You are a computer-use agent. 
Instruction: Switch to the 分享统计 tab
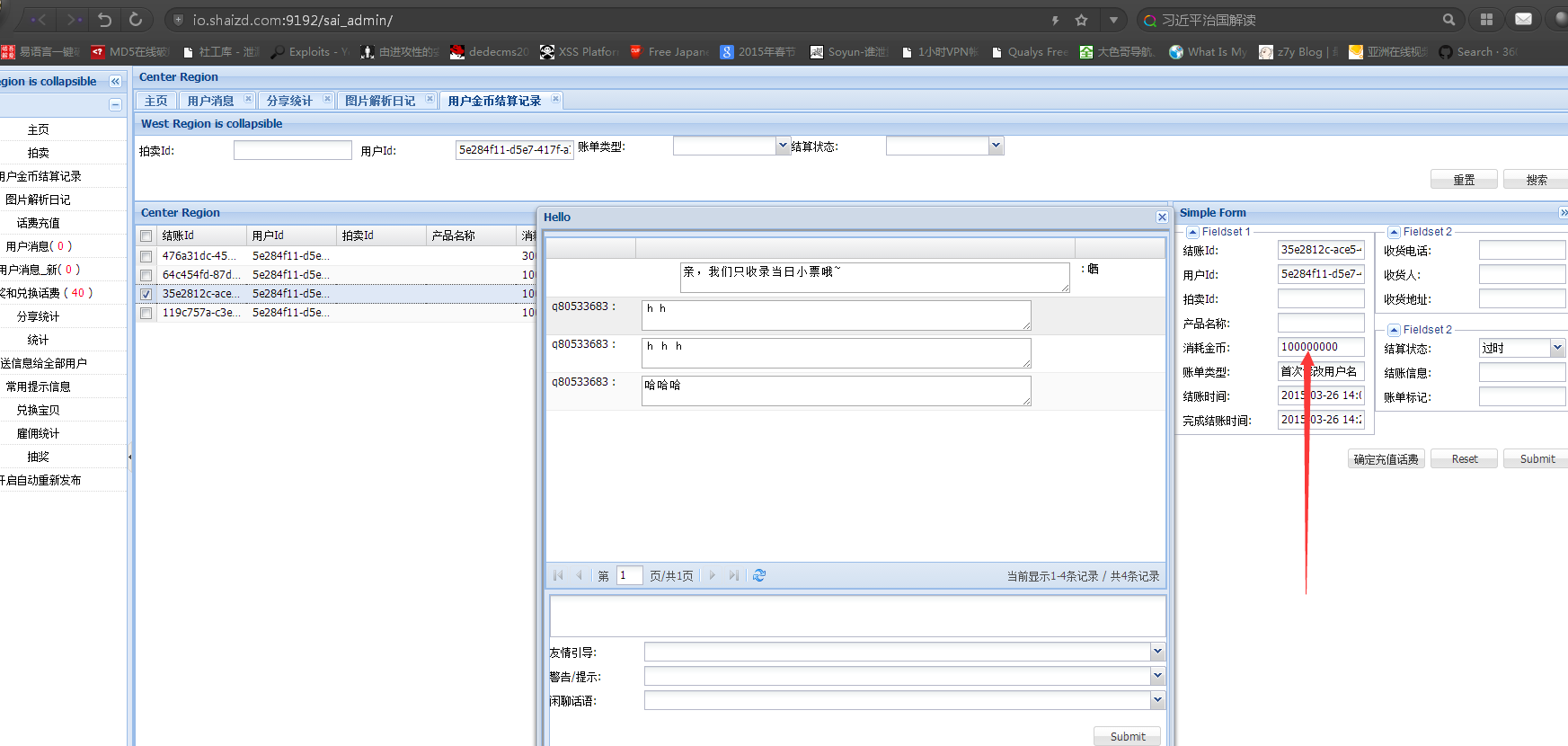pos(289,101)
